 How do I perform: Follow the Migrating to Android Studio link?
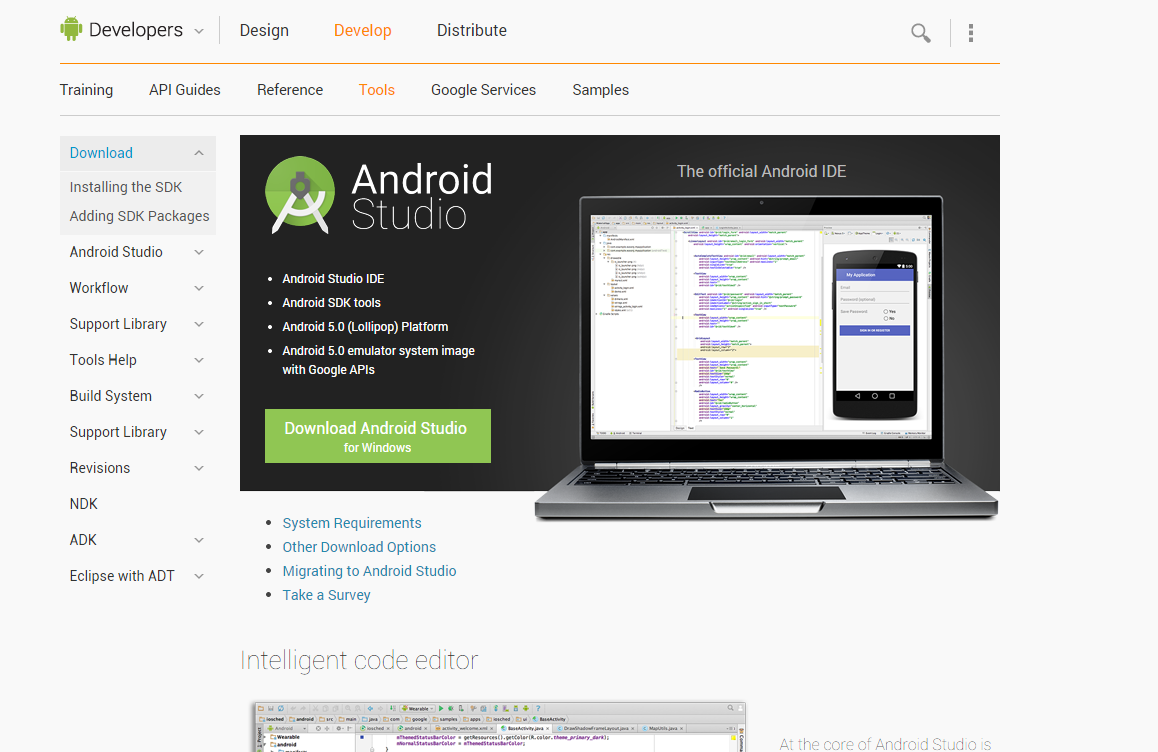[x=369, y=571]
